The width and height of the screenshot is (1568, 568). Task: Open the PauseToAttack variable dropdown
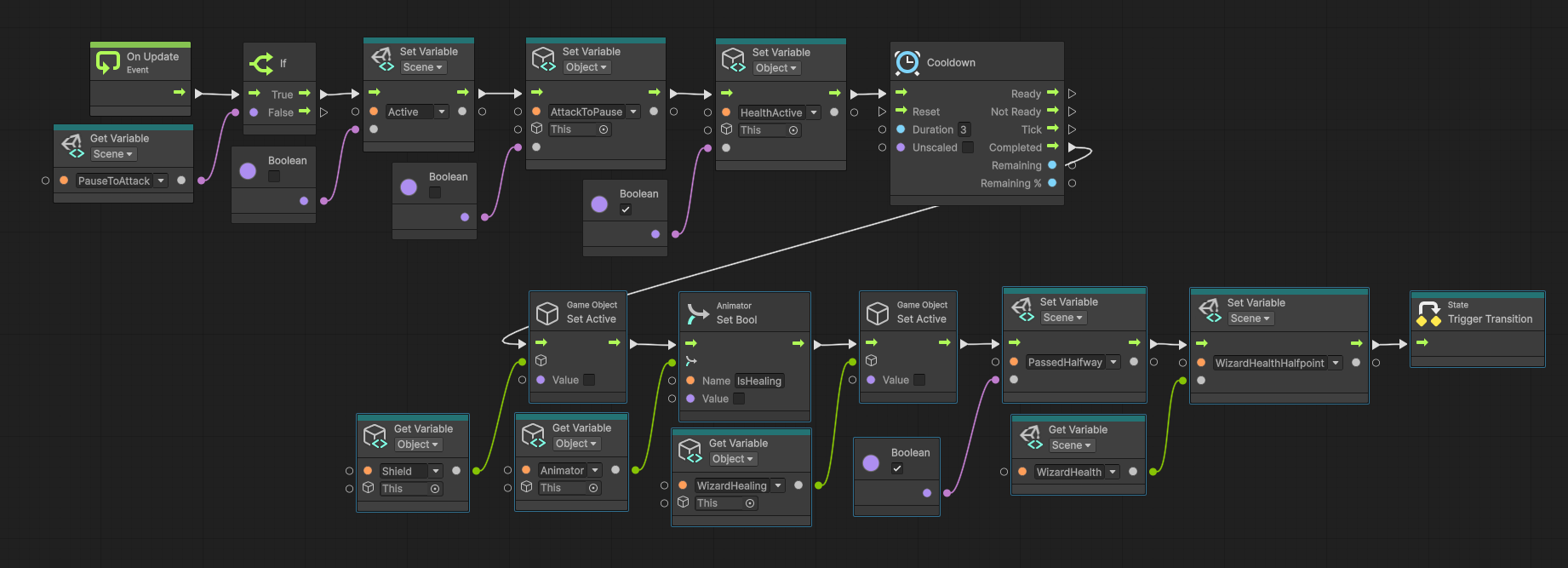click(x=161, y=181)
